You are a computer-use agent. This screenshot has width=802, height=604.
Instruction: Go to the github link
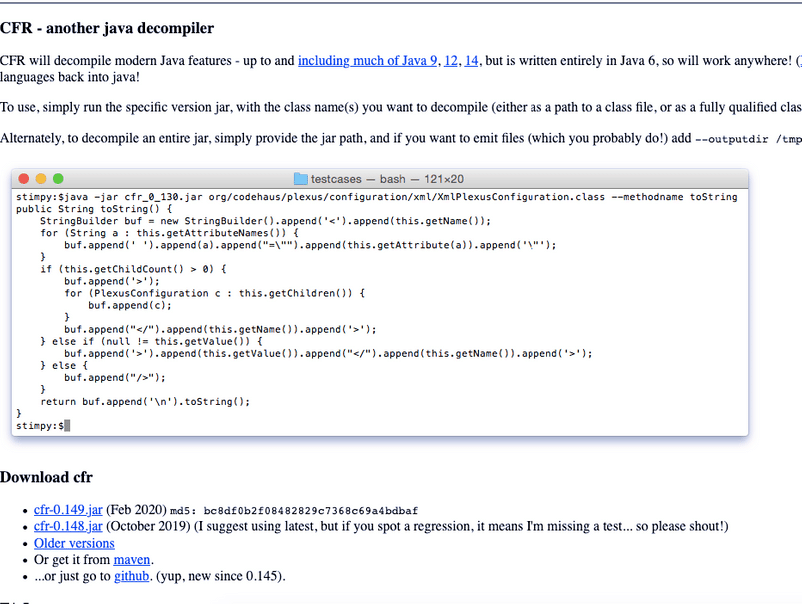[x=131, y=576]
